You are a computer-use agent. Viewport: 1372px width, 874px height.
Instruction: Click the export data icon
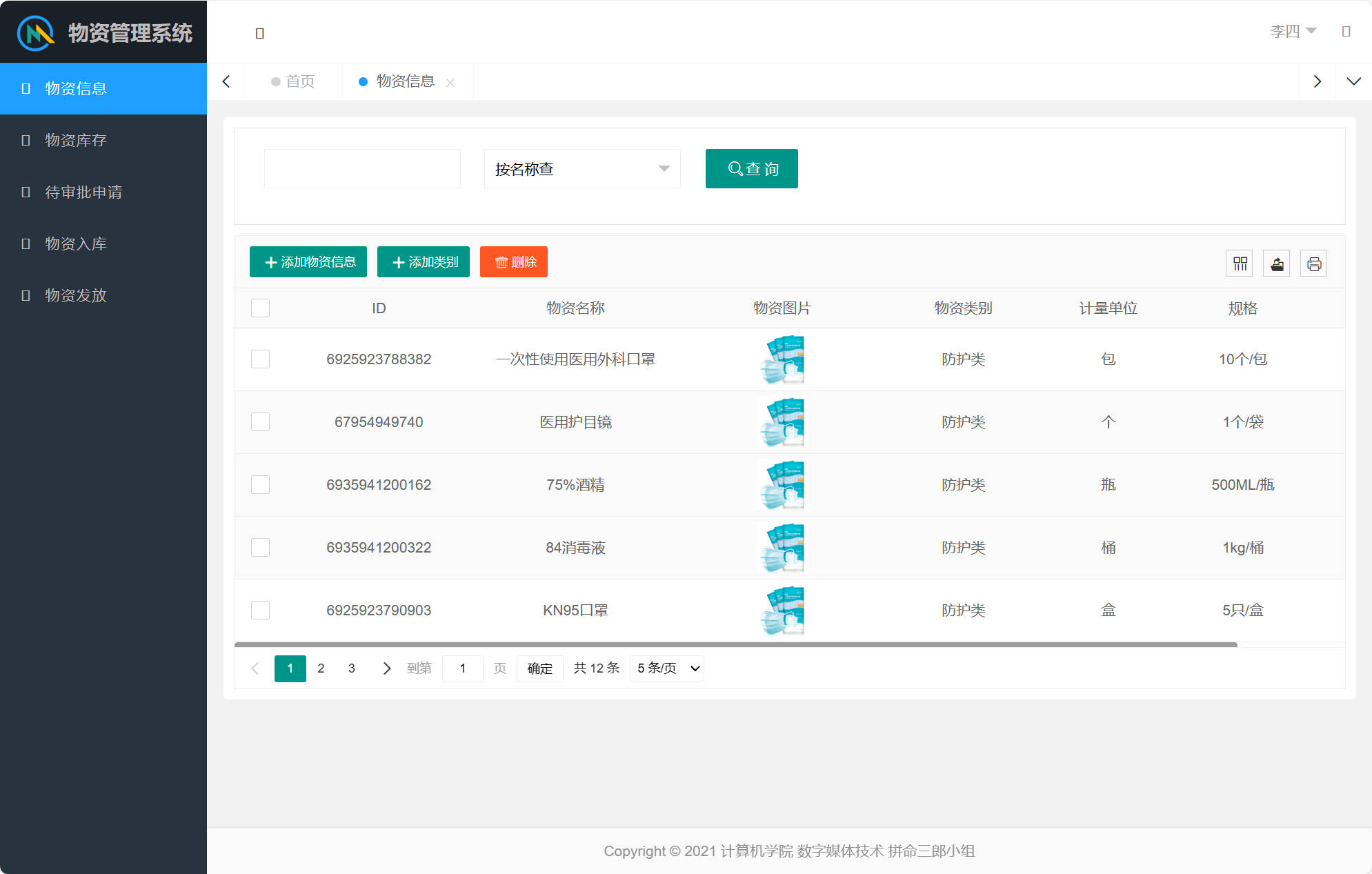pos(1276,263)
